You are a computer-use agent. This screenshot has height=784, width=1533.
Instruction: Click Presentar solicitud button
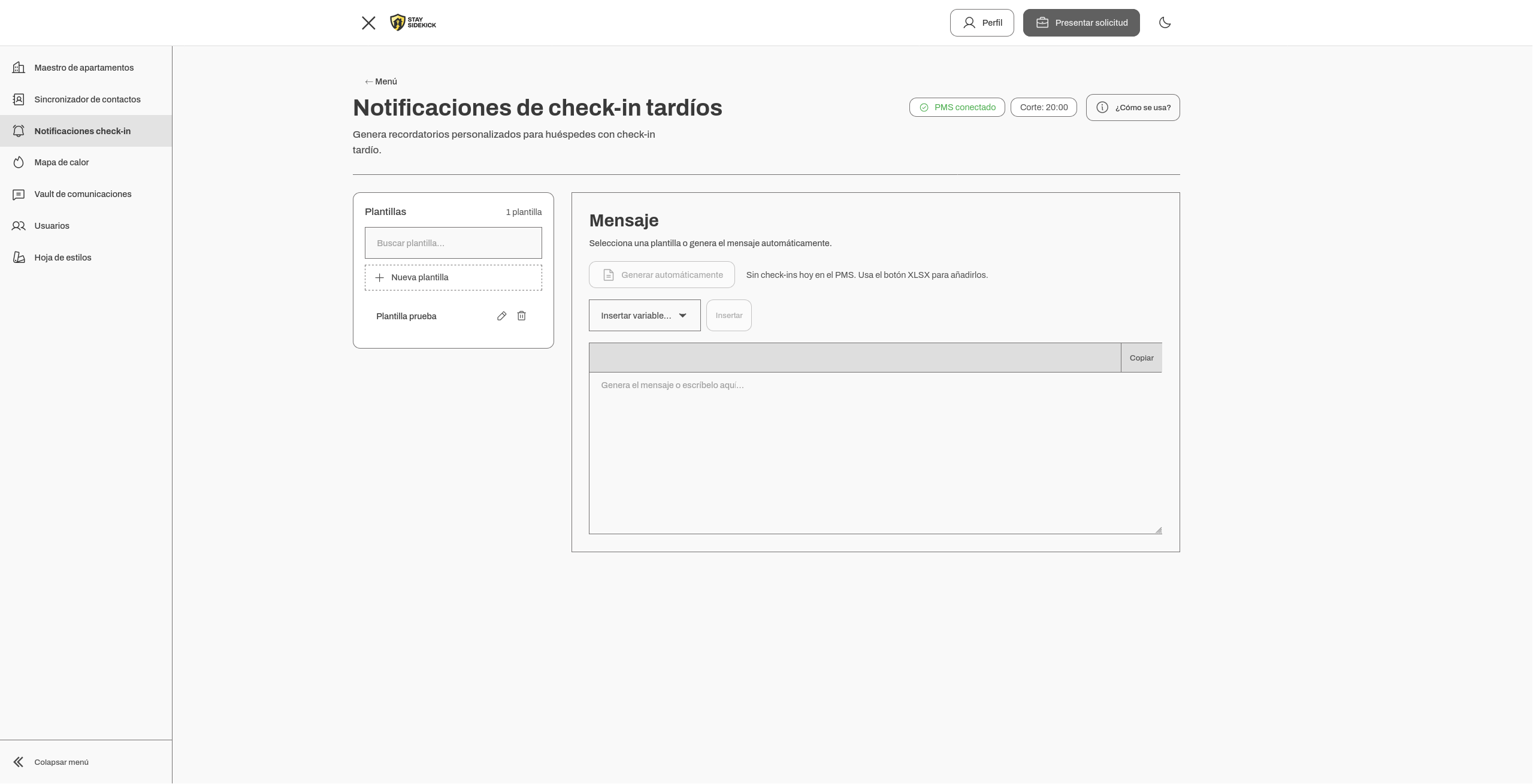pyautogui.click(x=1081, y=23)
